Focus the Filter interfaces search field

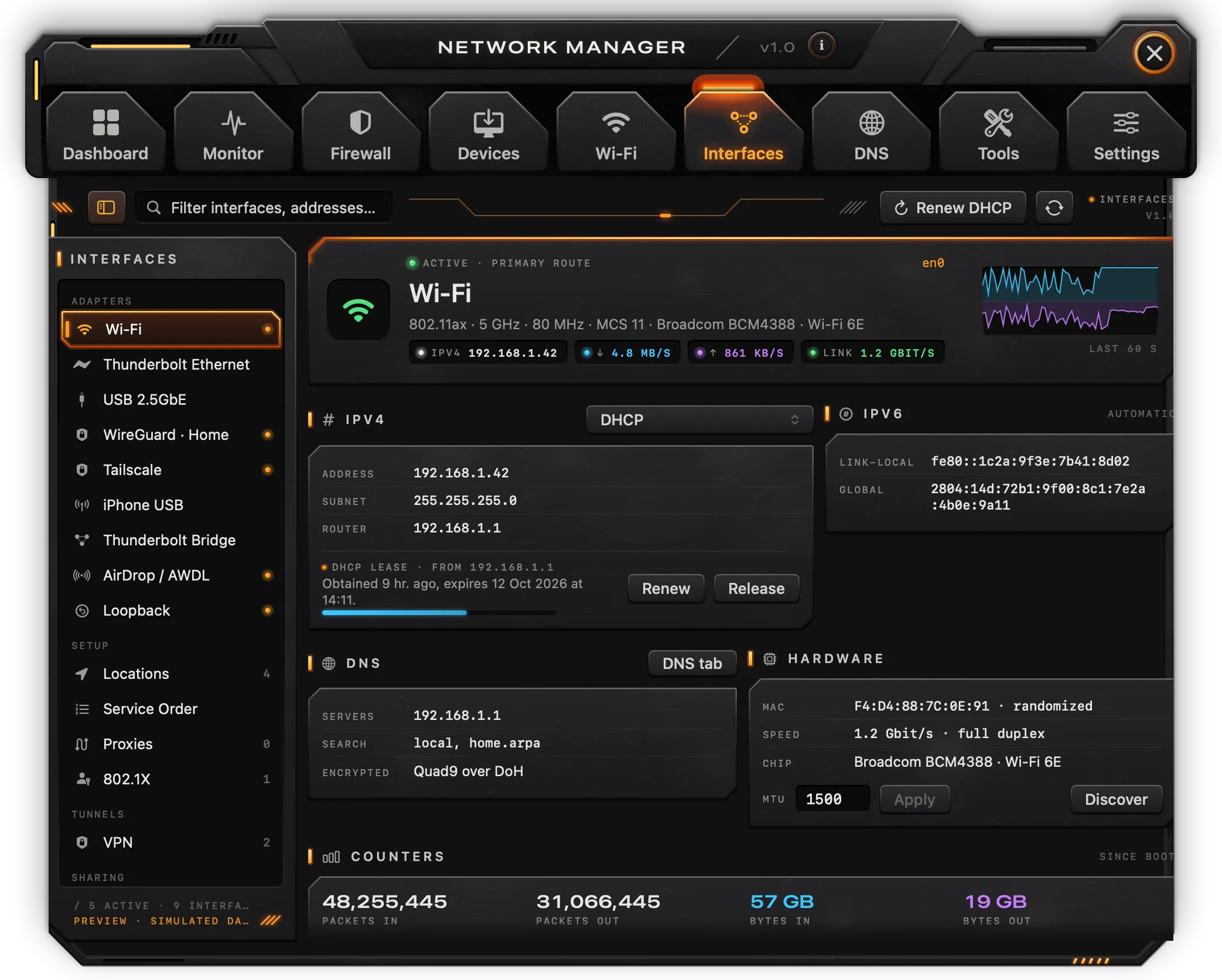[264, 207]
